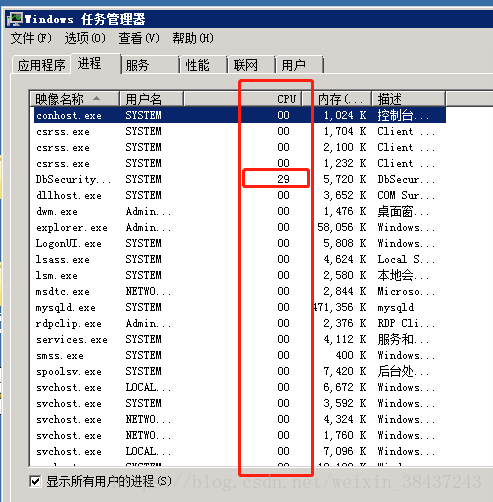The image size is (493, 502).
Task: Click user Admin... of dwm.exe
Action: pos(148,211)
